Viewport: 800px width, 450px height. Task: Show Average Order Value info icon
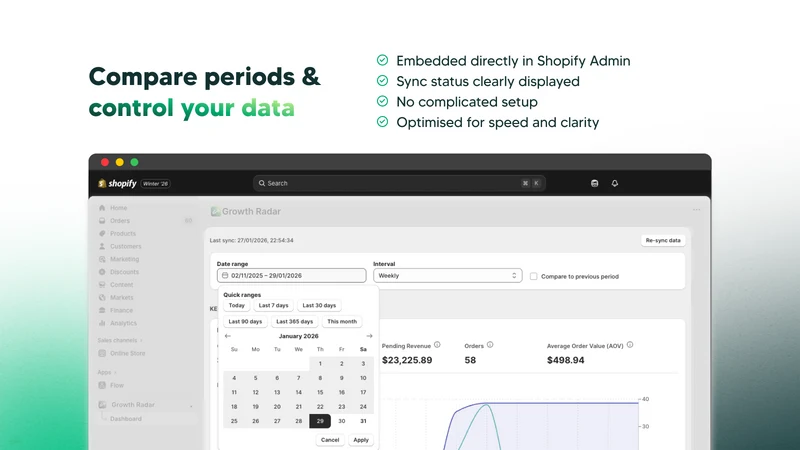(630, 345)
